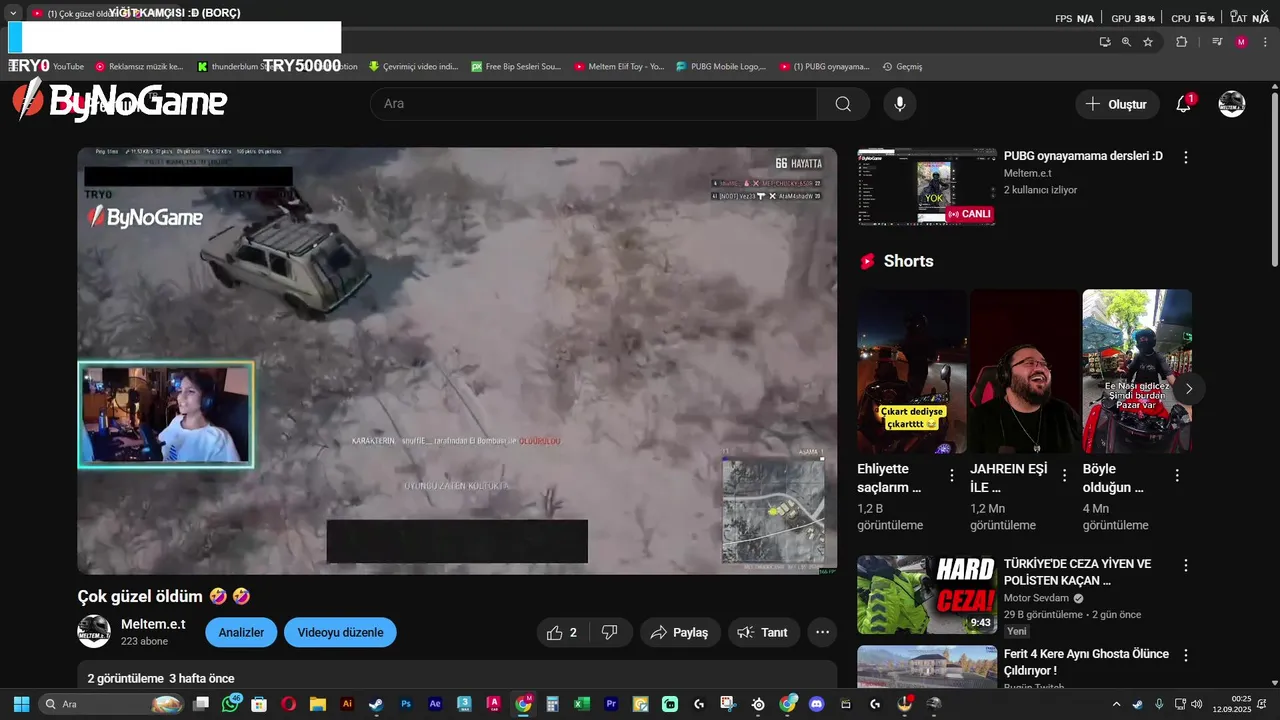The width and height of the screenshot is (1280, 720).
Task: Click Motor Sevdam channel name
Action: (1037, 598)
